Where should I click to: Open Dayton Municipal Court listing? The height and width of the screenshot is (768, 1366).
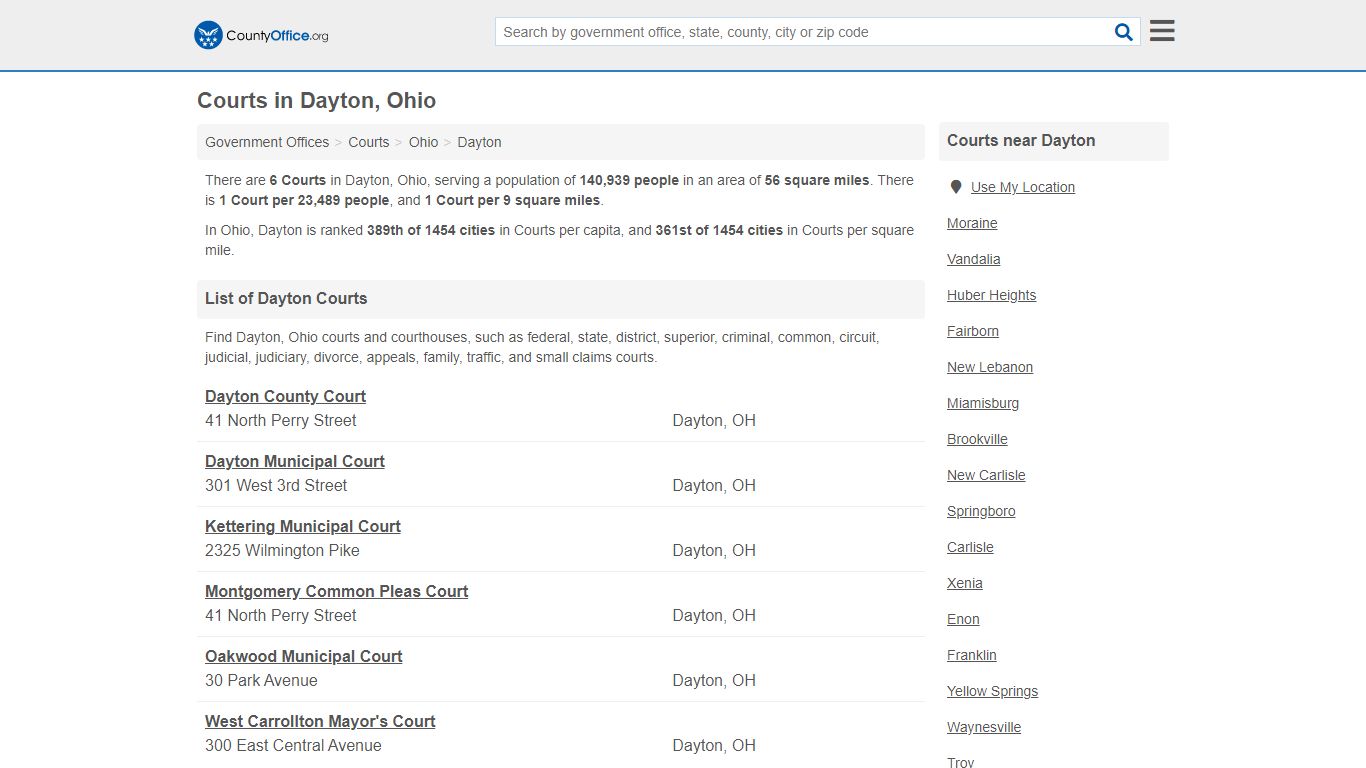tap(295, 461)
